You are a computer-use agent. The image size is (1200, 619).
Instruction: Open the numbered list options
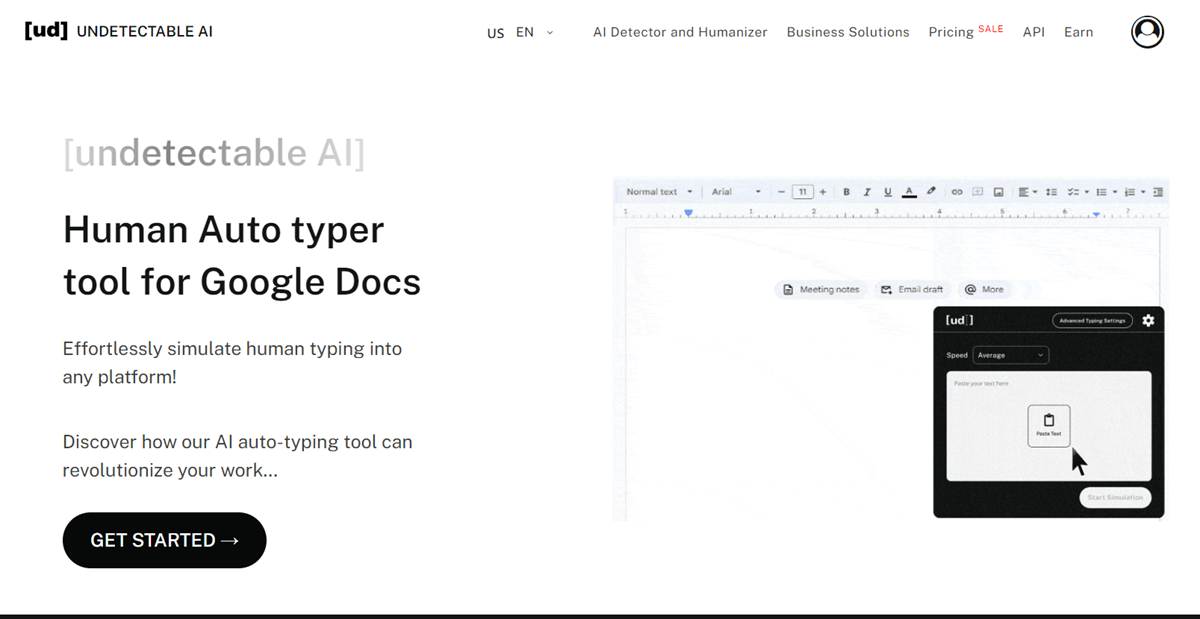coord(1134,192)
